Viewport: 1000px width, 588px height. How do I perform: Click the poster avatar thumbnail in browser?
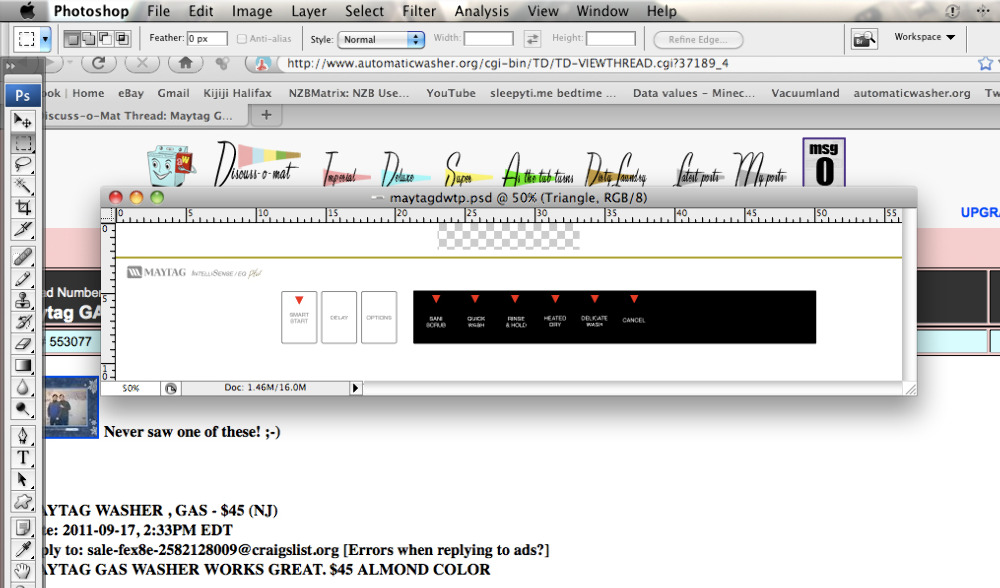(71, 408)
